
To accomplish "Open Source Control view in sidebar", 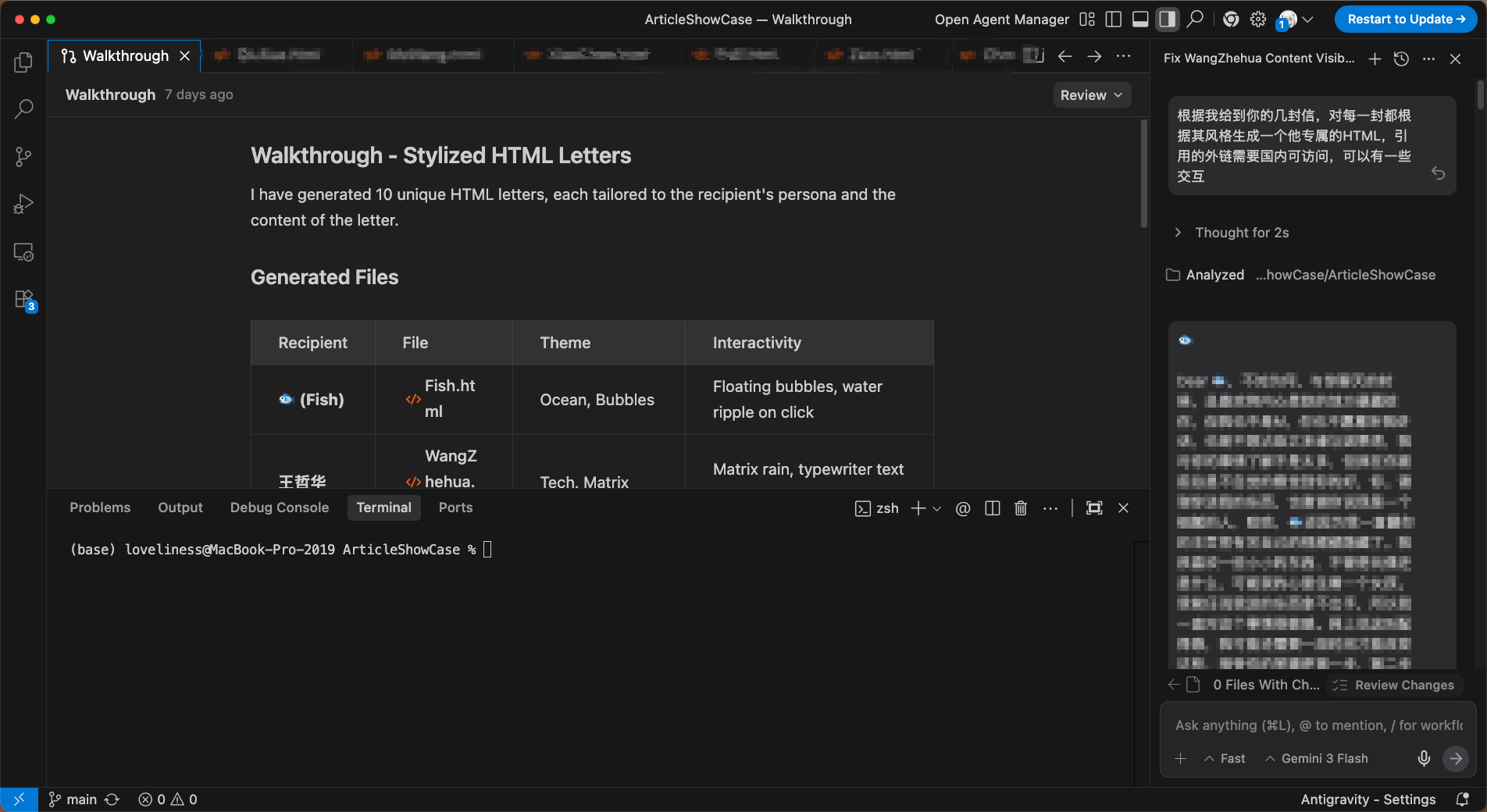I will (23, 157).
